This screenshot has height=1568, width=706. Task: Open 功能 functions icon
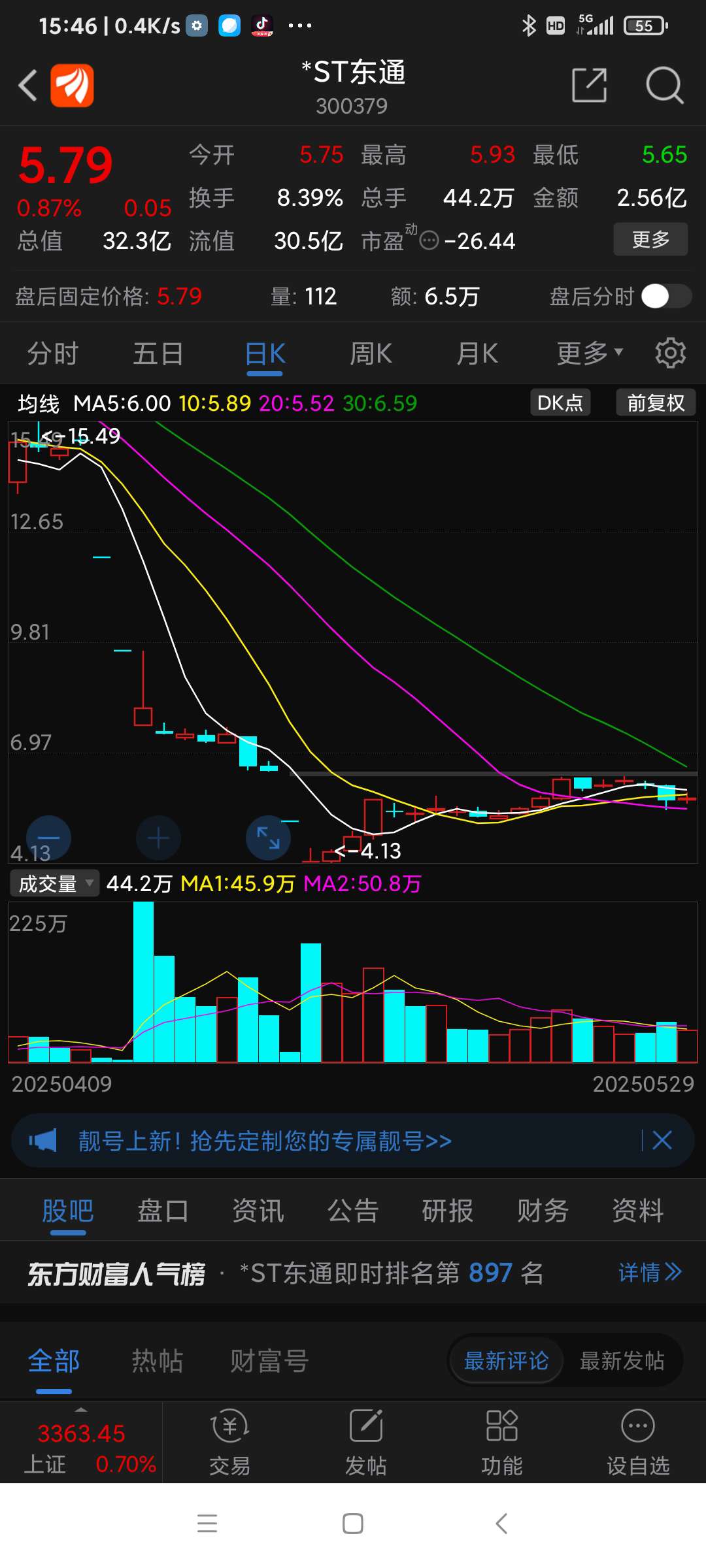[x=502, y=1443]
